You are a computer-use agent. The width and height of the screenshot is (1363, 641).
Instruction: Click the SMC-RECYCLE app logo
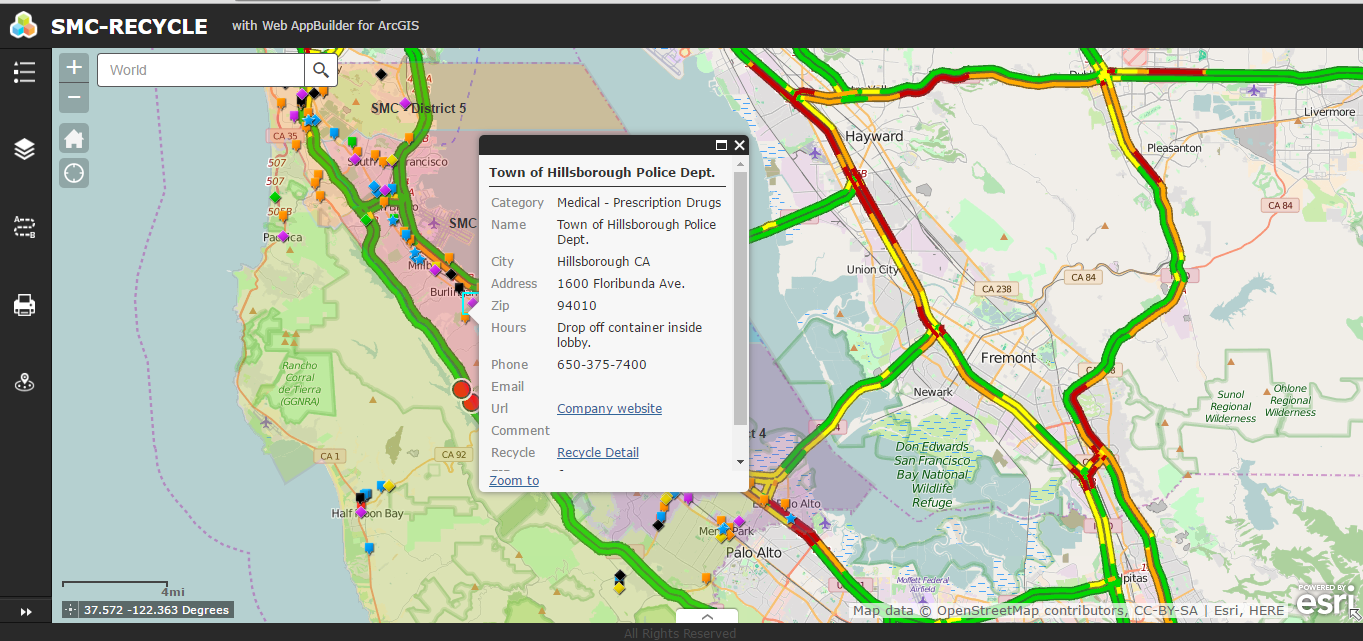(x=25, y=26)
